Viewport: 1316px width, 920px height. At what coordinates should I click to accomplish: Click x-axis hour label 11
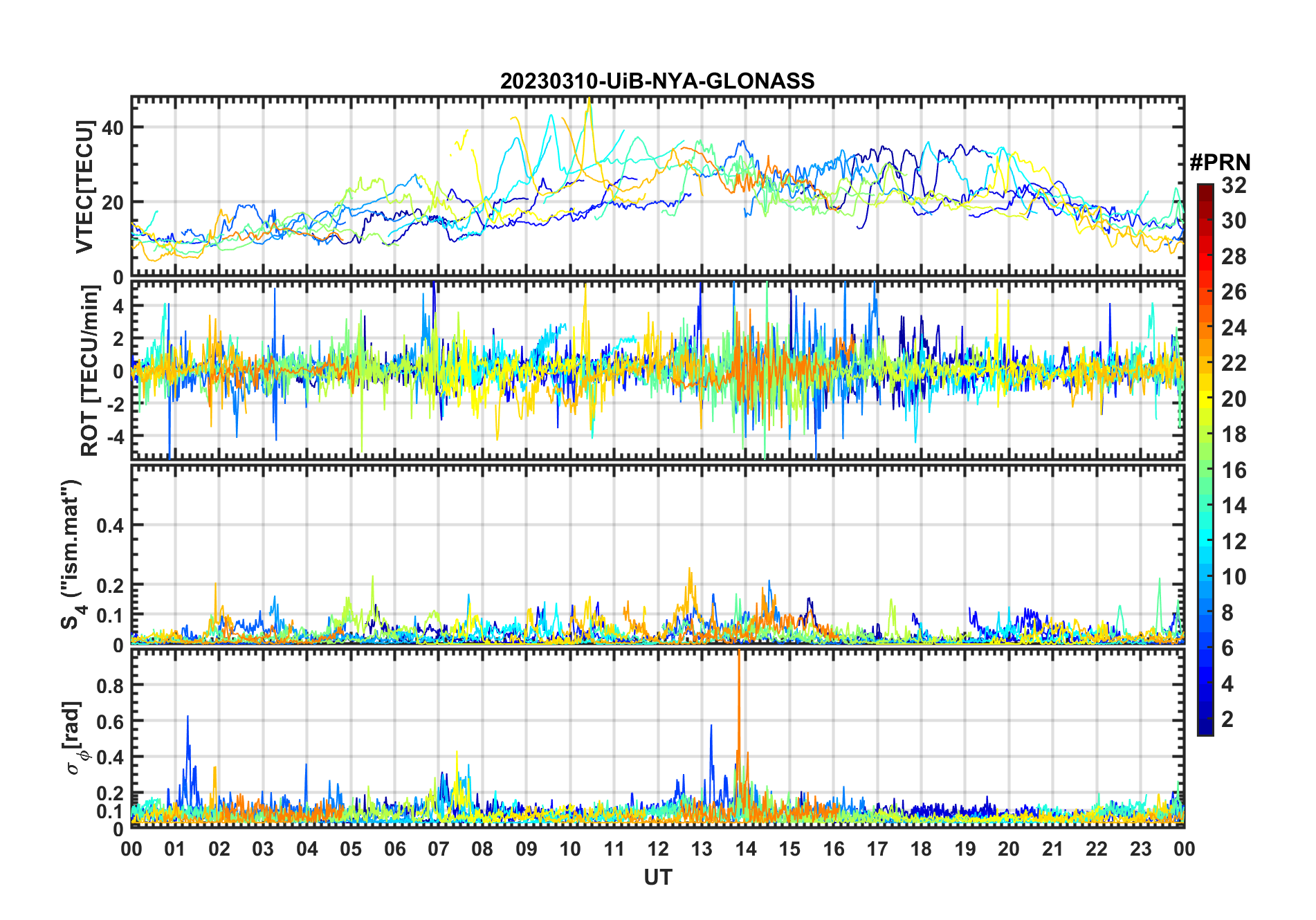point(614,848)
